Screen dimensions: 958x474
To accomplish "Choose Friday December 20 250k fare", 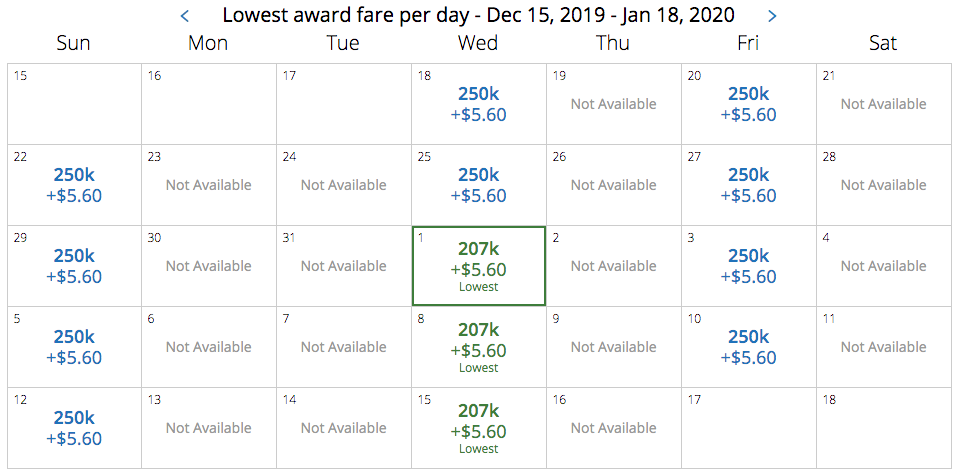I will pyautogui.click(x=748, y=104).
